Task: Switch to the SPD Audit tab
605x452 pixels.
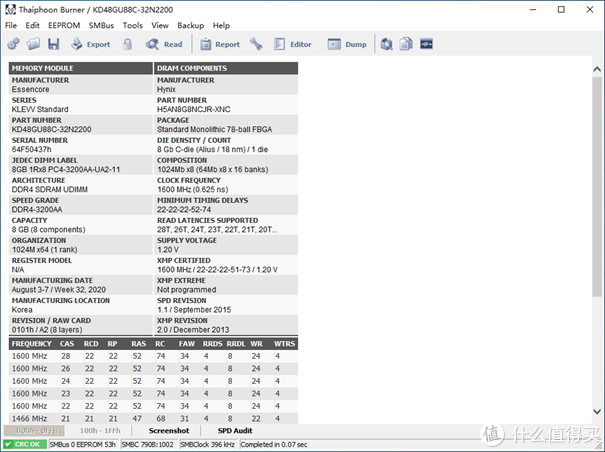Action: [x=235, y=430]
